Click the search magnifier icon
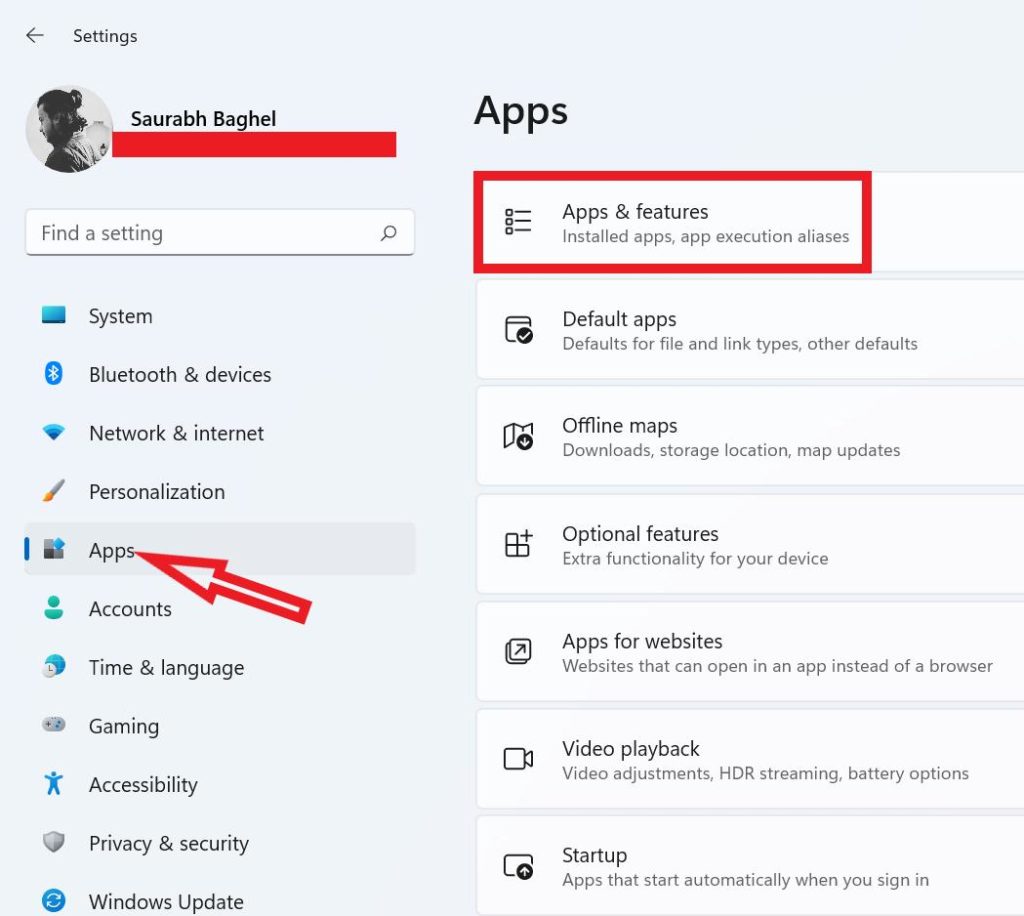The width and height of the screenshot is (1024, 916). (x=389, y=233)
